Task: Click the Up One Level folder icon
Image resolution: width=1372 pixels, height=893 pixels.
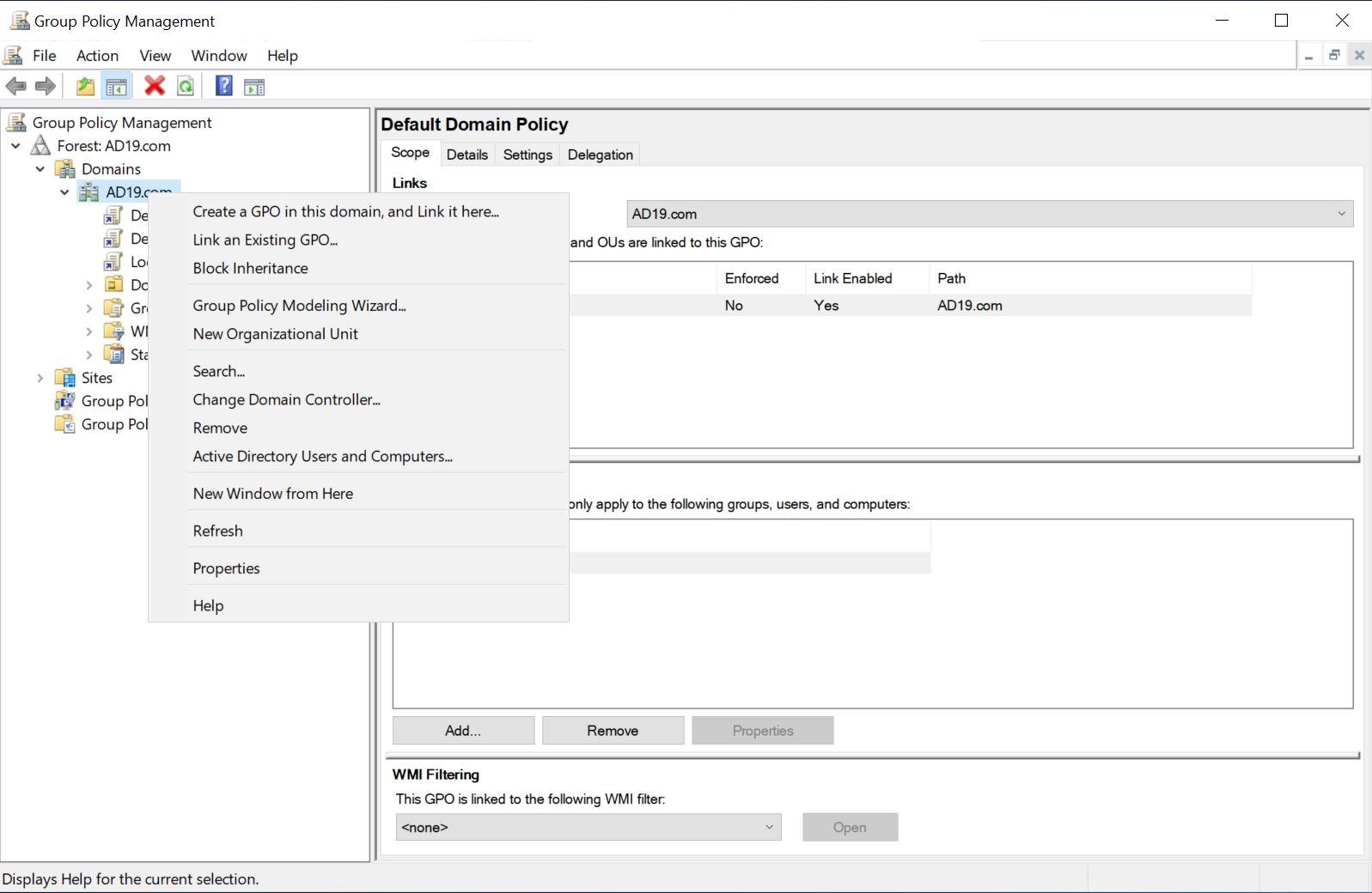Action: 85,86
